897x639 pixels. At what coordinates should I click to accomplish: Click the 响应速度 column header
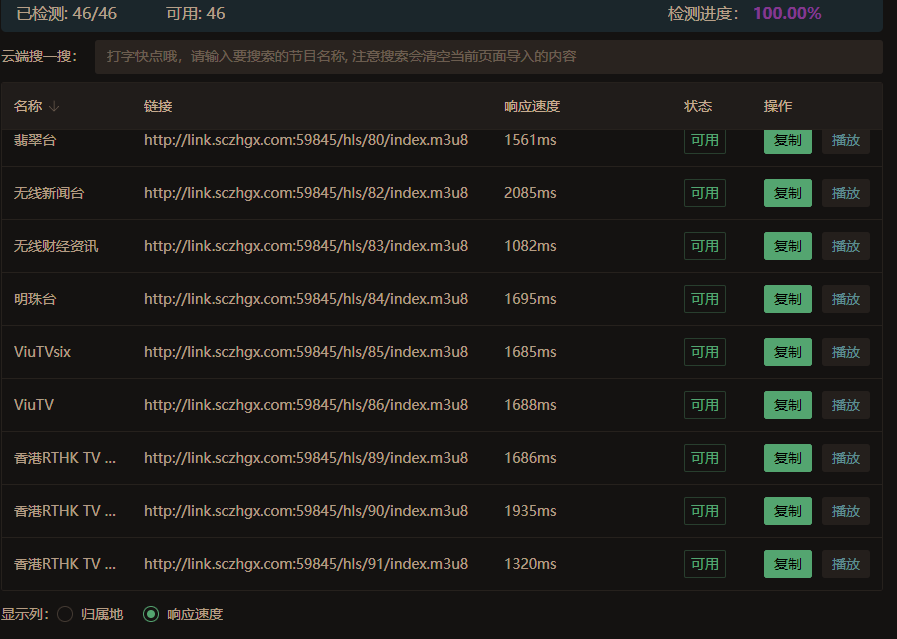coord(532,106)
